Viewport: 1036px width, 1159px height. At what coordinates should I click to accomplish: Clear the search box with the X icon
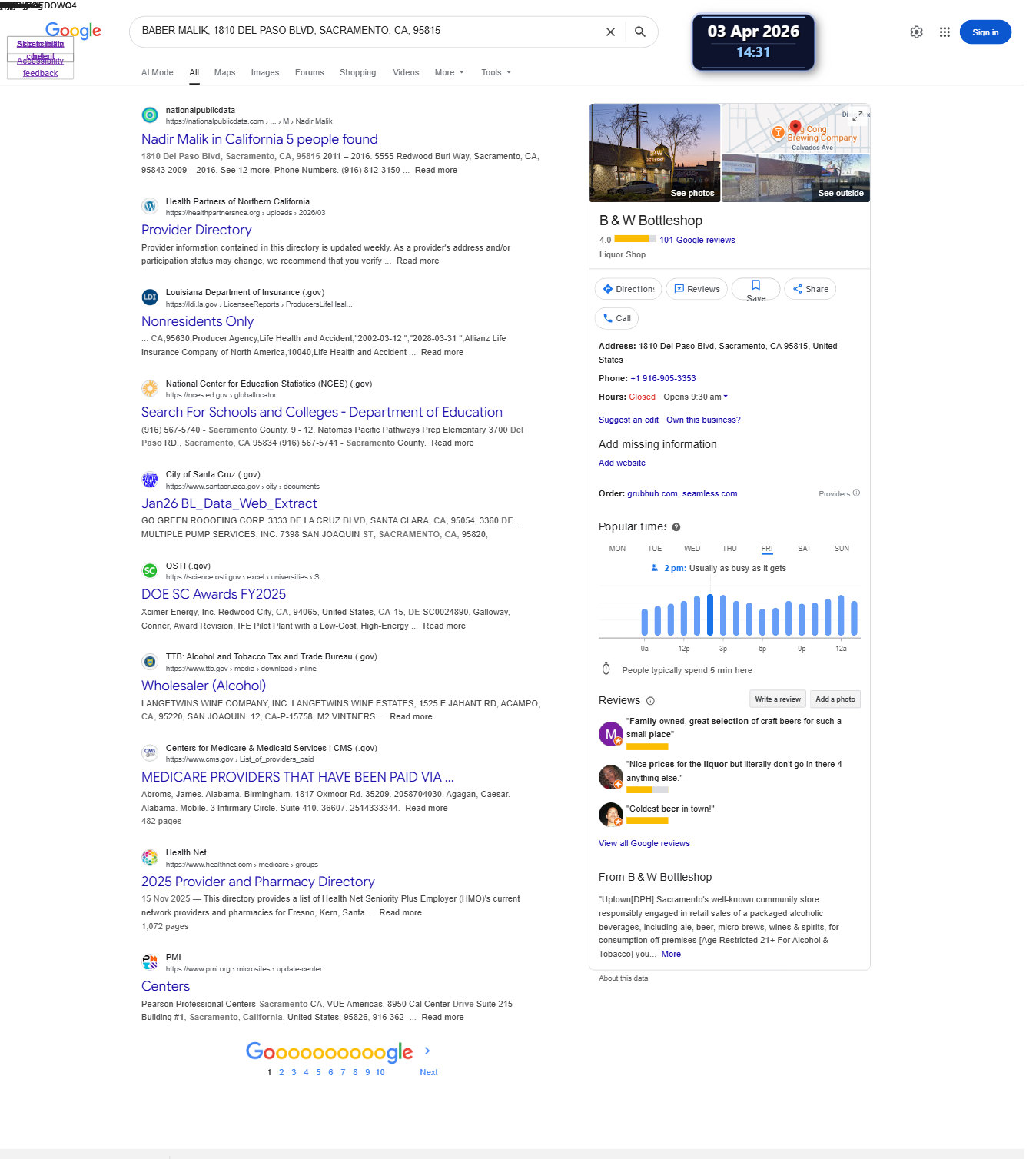[x=610, y=32]
